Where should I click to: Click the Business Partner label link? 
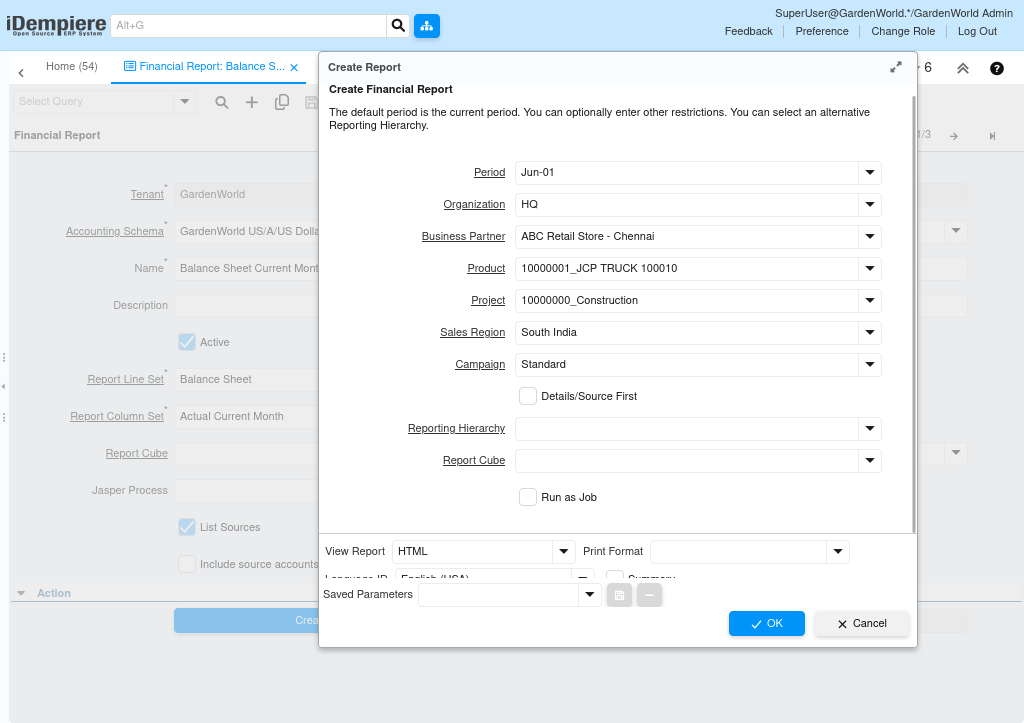click(x=463, y=236)
